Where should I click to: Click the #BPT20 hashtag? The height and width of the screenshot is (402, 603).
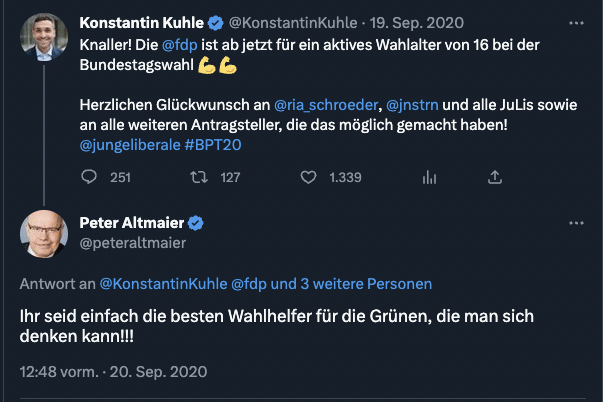(213, 145)
